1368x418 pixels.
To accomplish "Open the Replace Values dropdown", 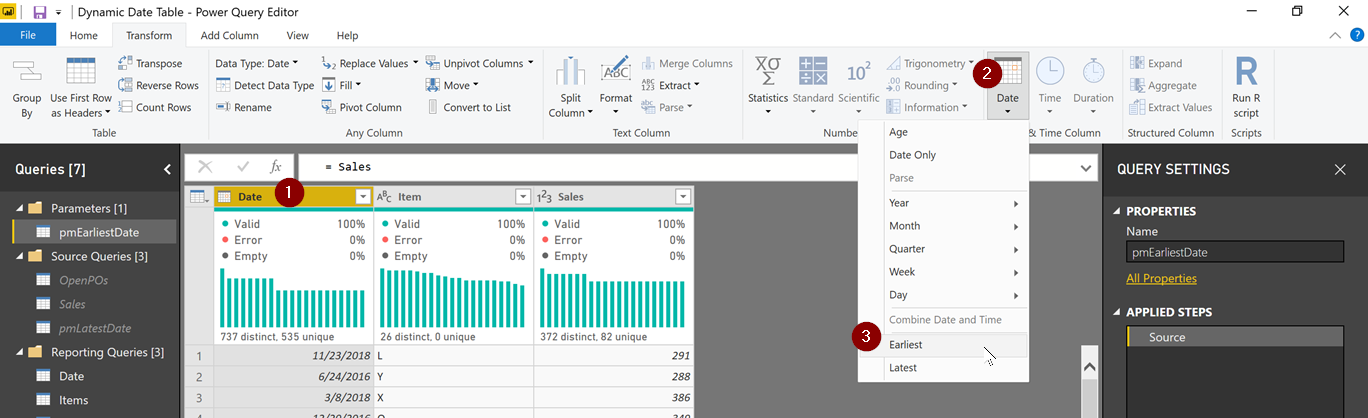I will pyautogui.click(x=371, y=63).
